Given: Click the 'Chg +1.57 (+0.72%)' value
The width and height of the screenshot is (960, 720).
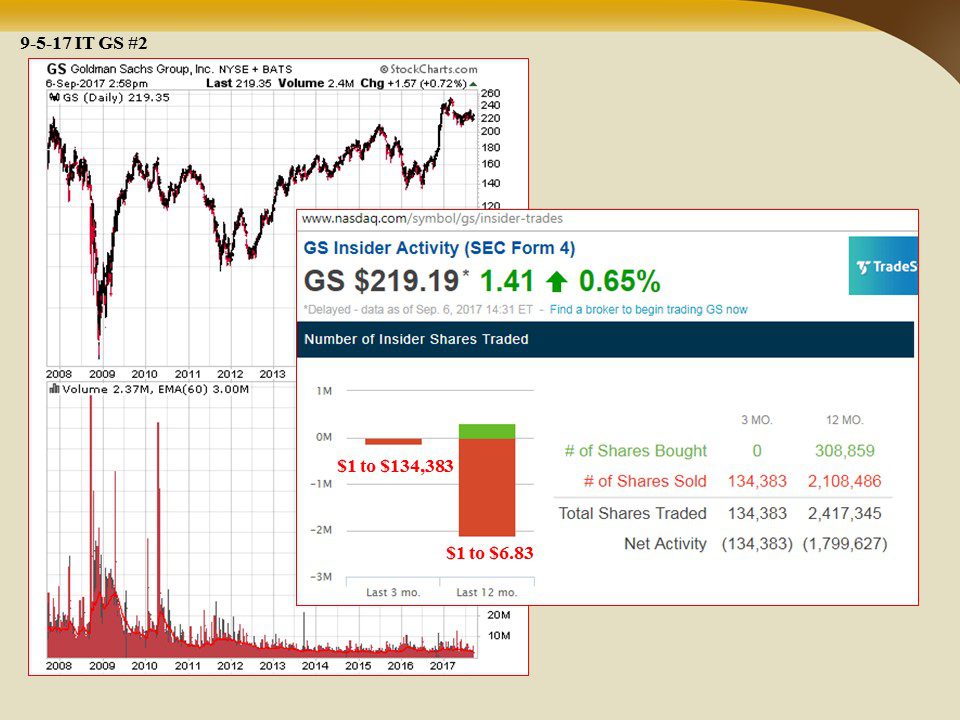Looking at the screenshot, I should 413,83.
